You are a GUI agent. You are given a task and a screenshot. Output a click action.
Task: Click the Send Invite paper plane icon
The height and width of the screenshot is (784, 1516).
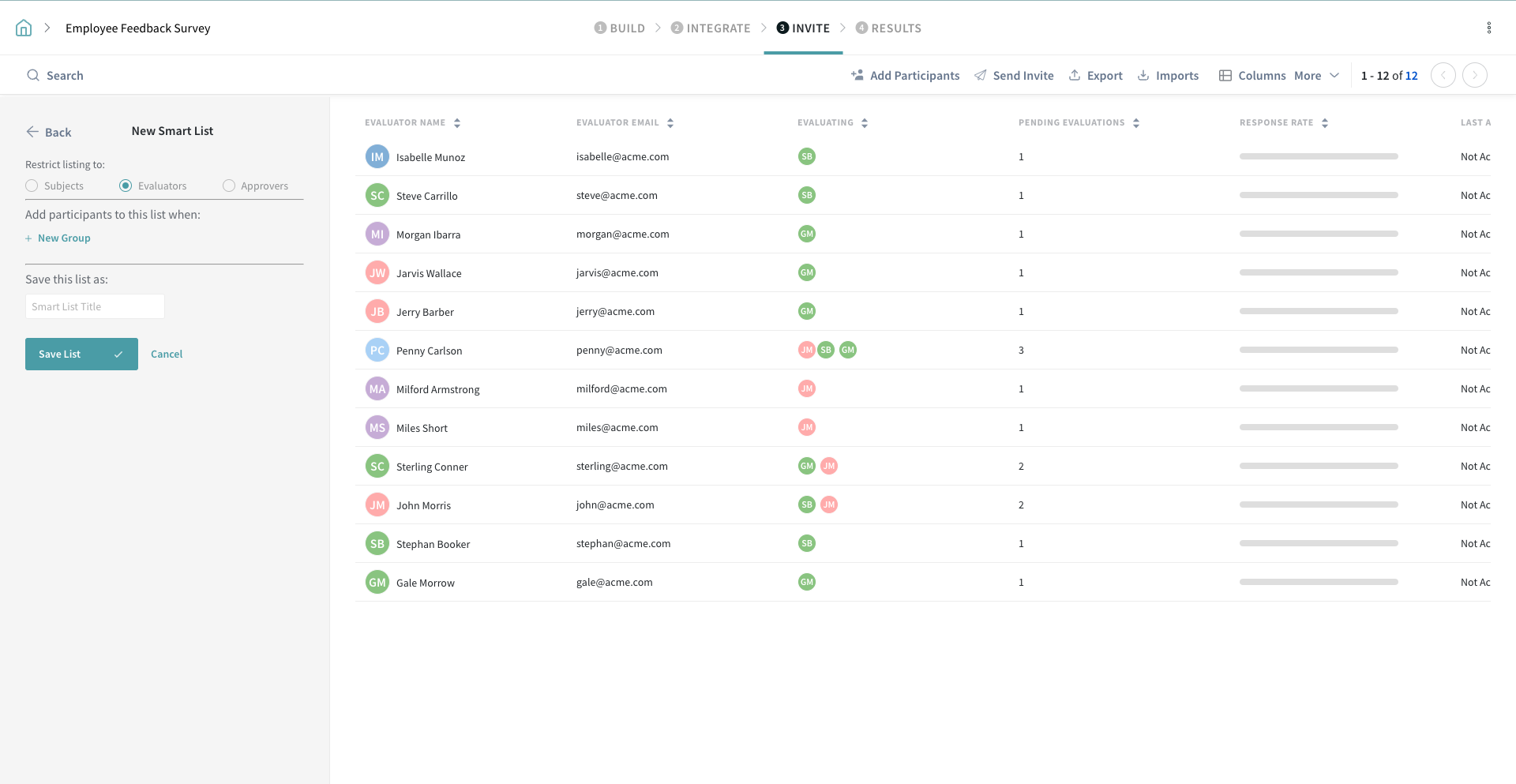click(981, 76)
